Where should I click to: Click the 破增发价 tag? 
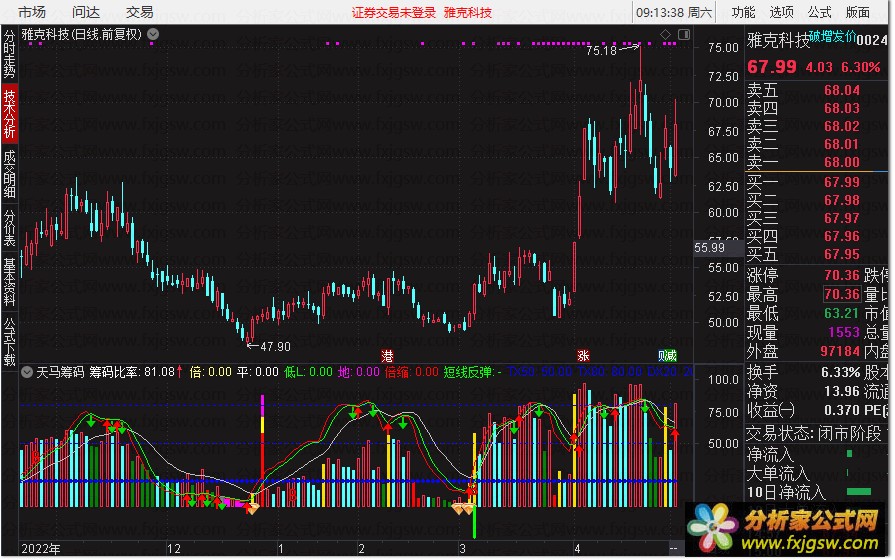click(x=832, y=37)
